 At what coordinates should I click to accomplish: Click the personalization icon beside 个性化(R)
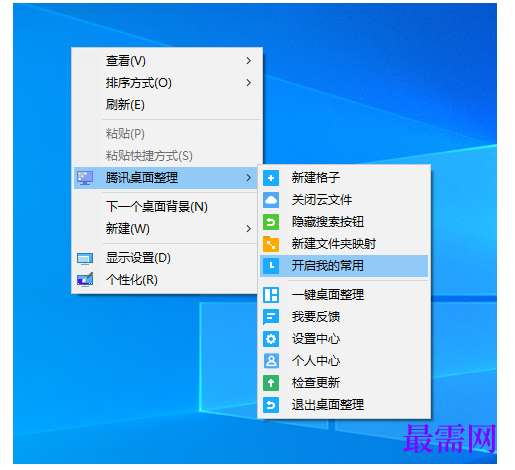[x=85, y=280]
